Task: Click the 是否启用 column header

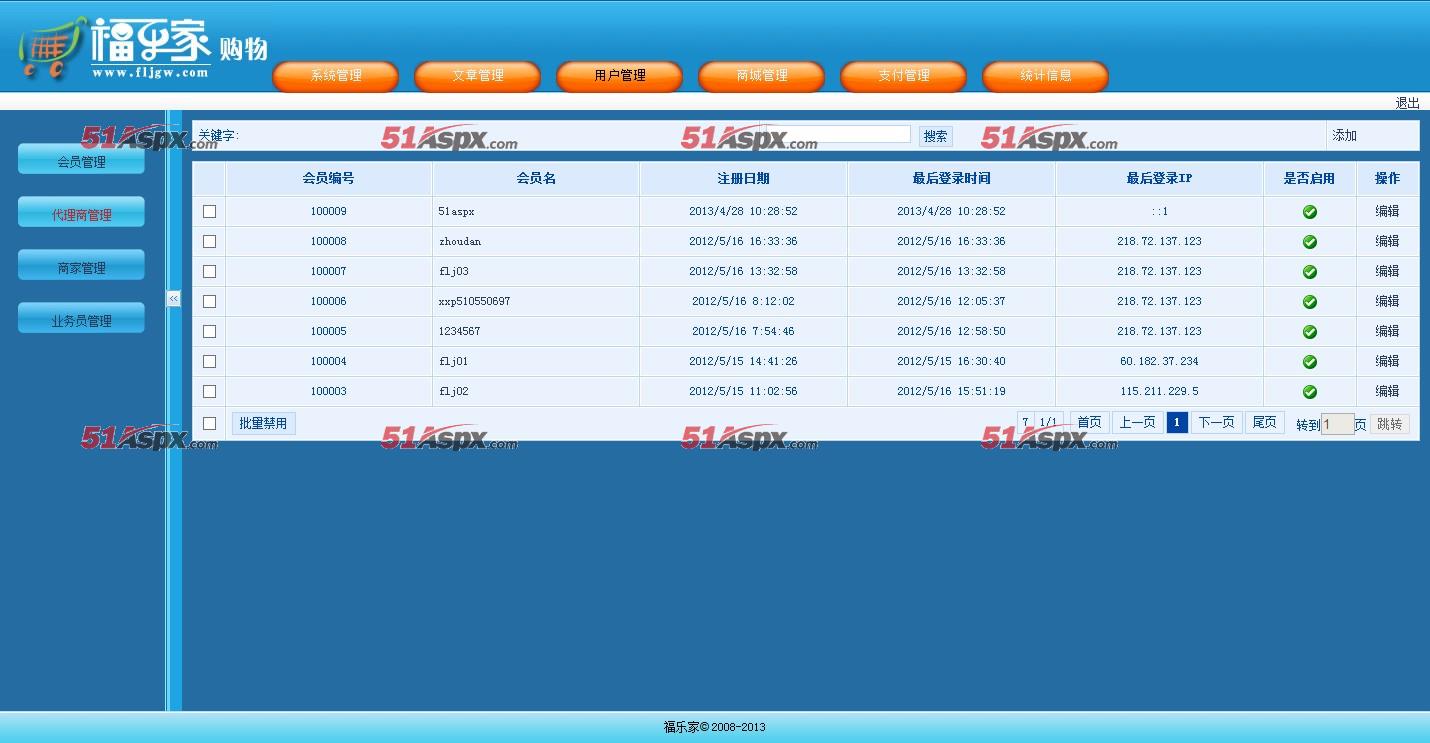Action: click(1310, 179)
